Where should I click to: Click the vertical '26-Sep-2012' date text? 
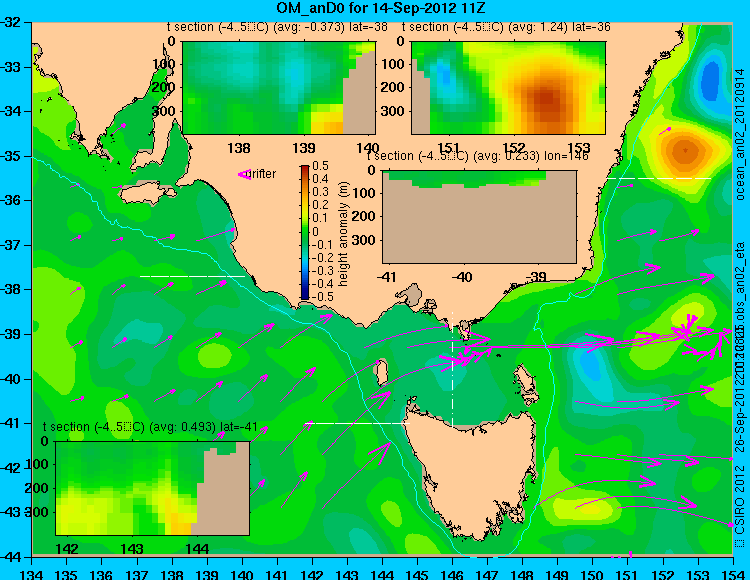[740, 416]
